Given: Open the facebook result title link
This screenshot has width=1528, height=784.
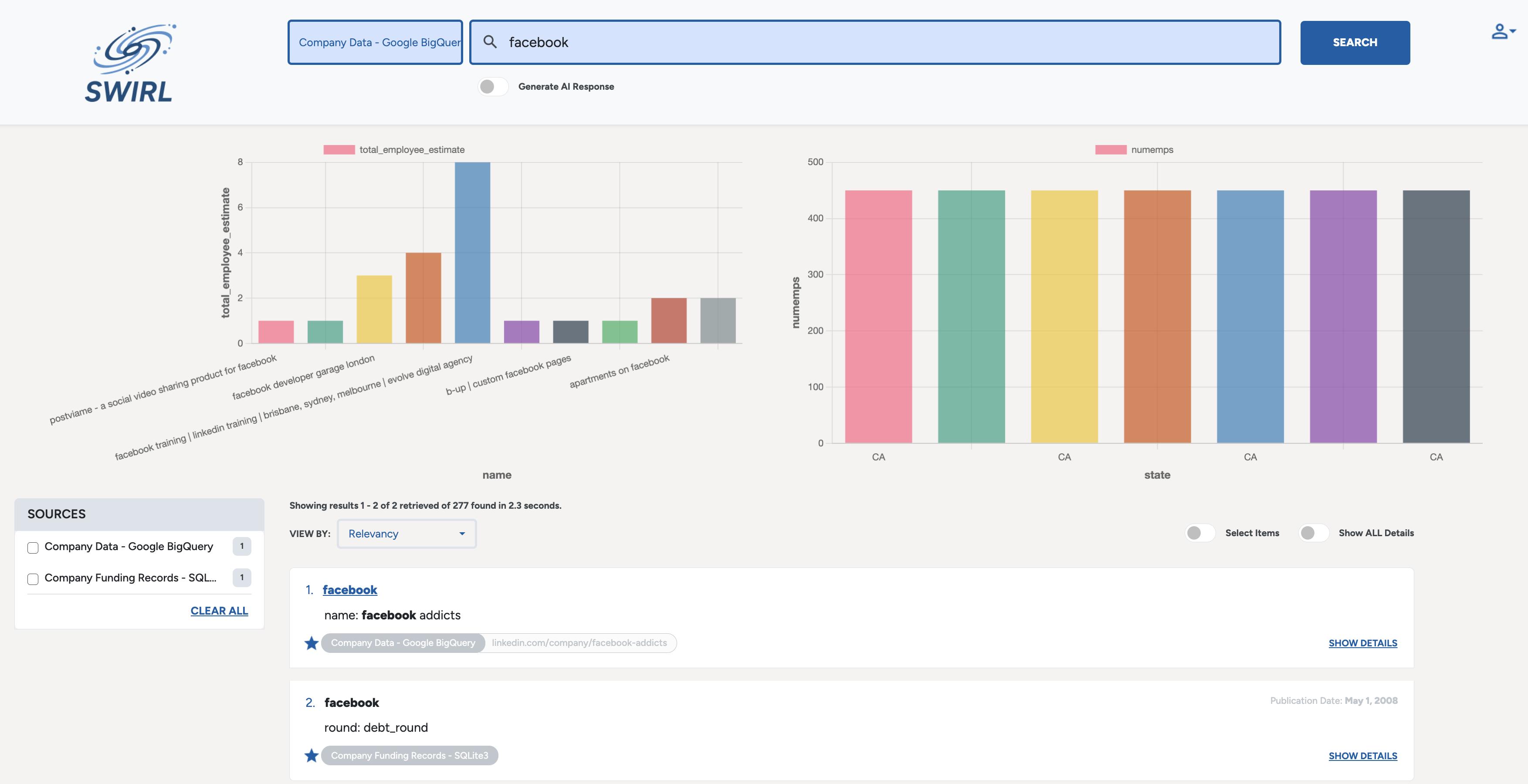Looking at the screenshot, I should 349,590.
